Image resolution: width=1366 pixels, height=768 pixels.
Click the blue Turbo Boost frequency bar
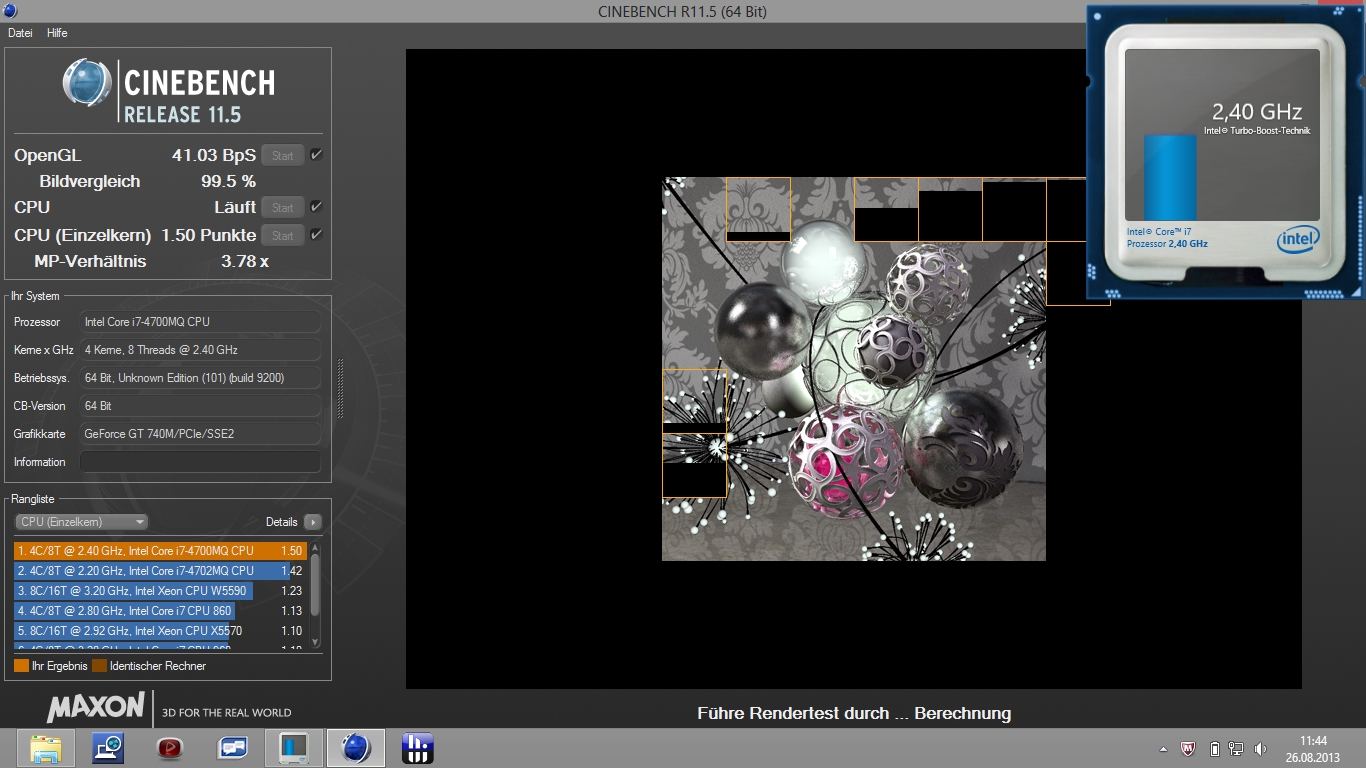1170,177
